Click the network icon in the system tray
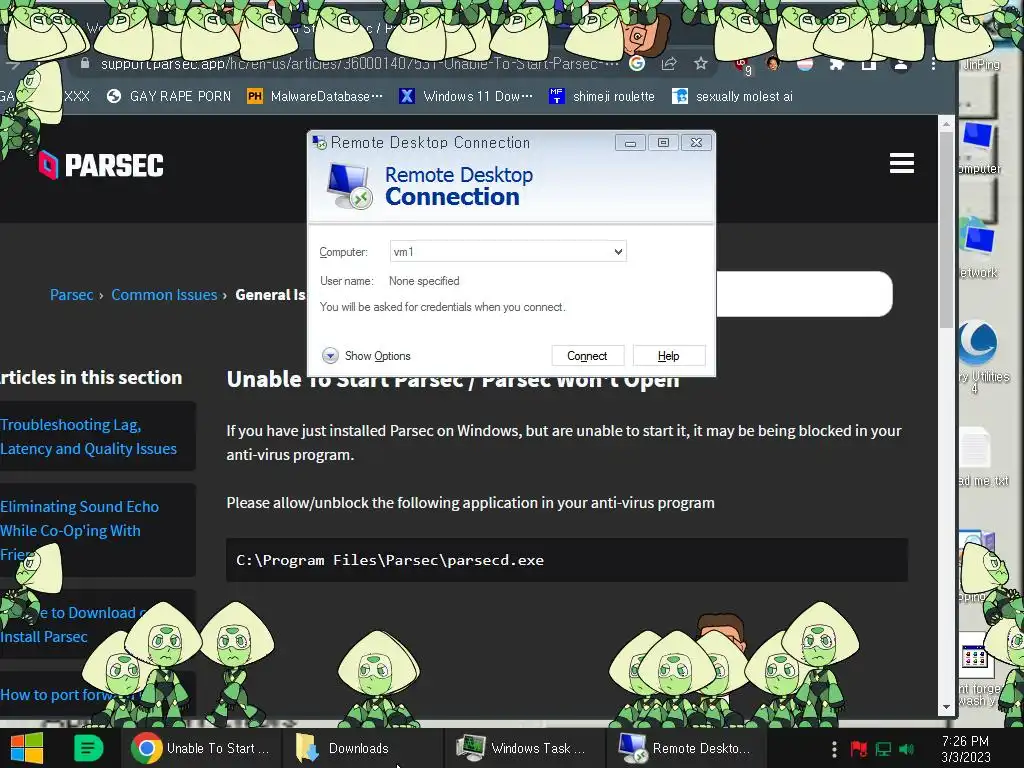The image size is (1024, 768). coord(883,748)
